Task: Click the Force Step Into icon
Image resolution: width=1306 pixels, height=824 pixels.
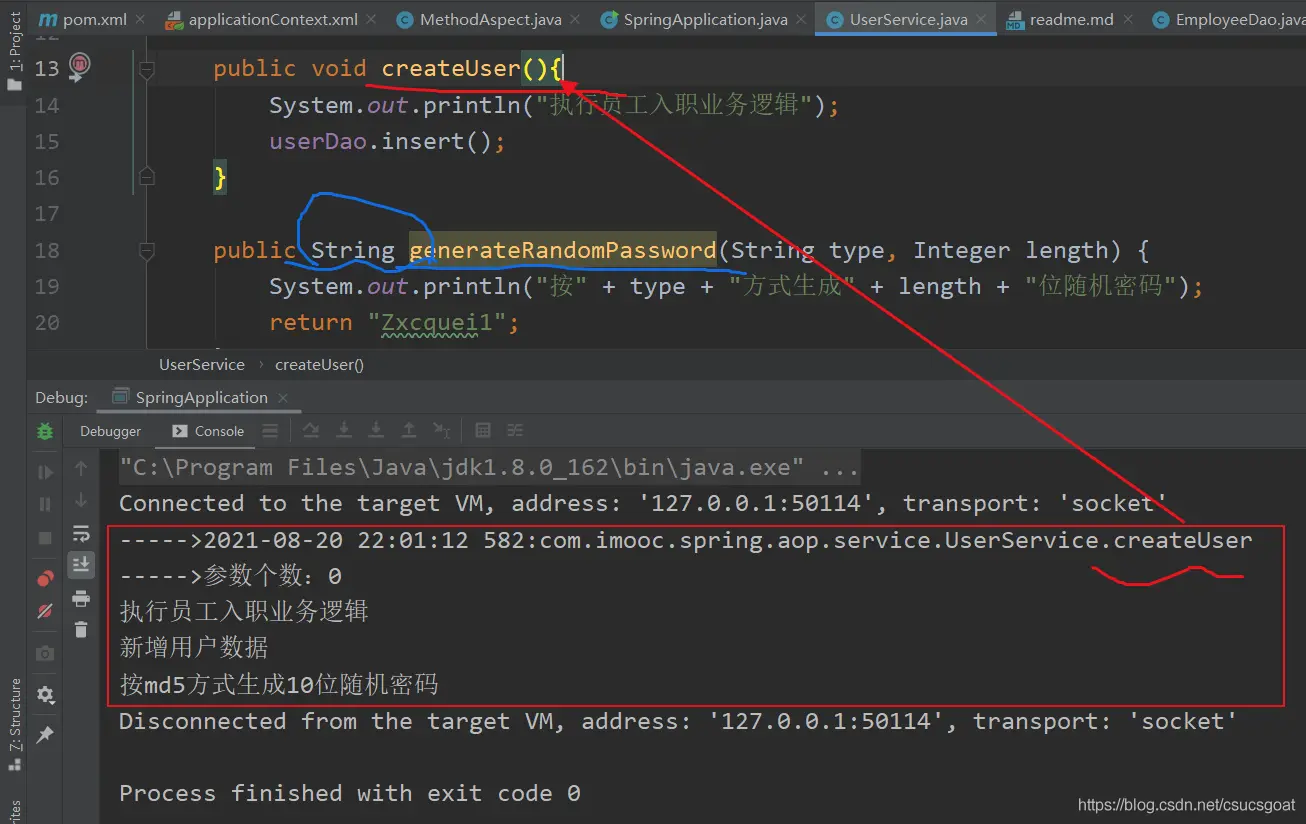Action: (x=376, y=431)
